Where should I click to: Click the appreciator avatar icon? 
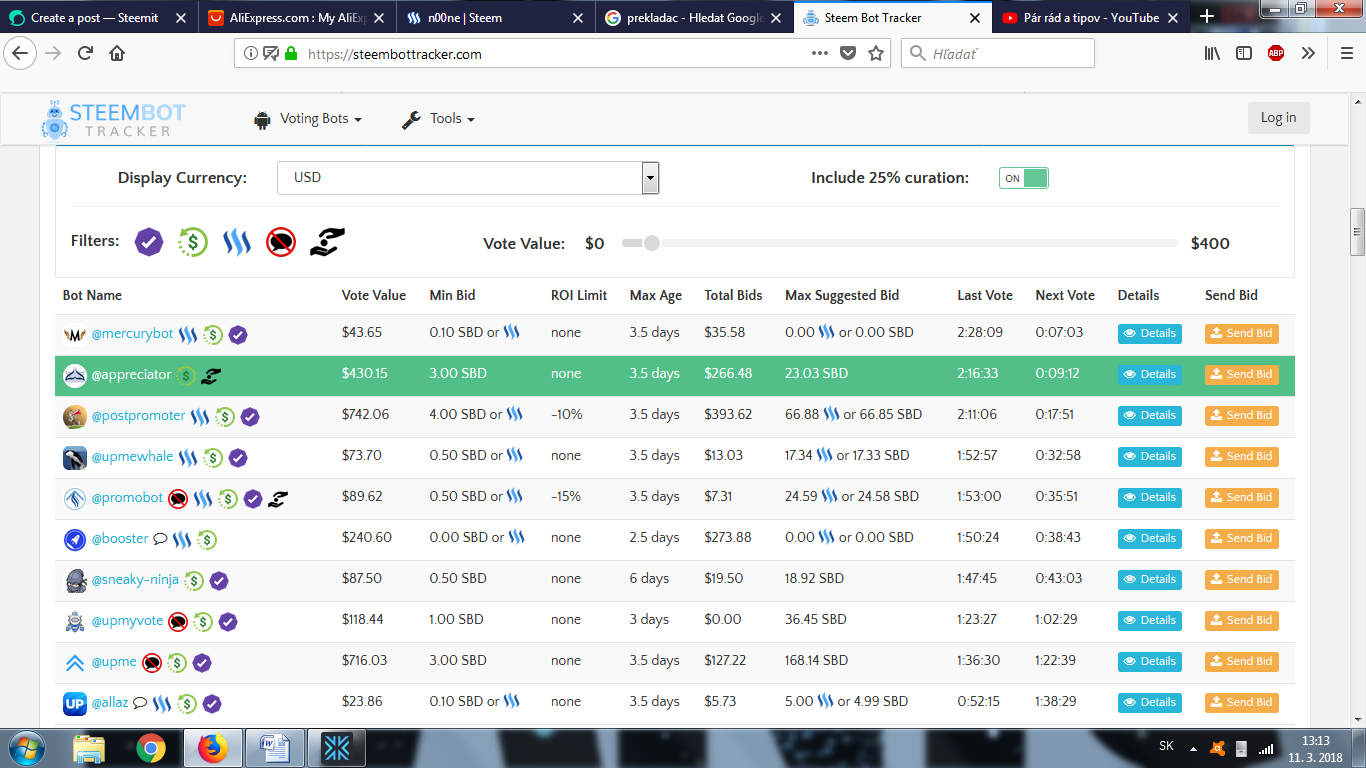75,375
